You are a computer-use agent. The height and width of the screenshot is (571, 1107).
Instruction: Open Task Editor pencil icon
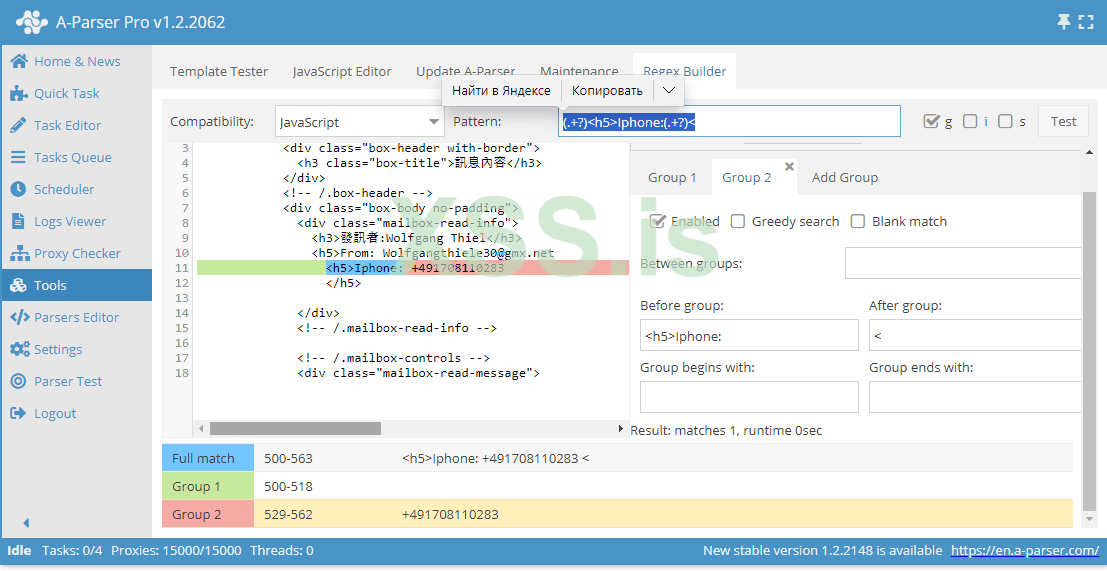(20, 125)
